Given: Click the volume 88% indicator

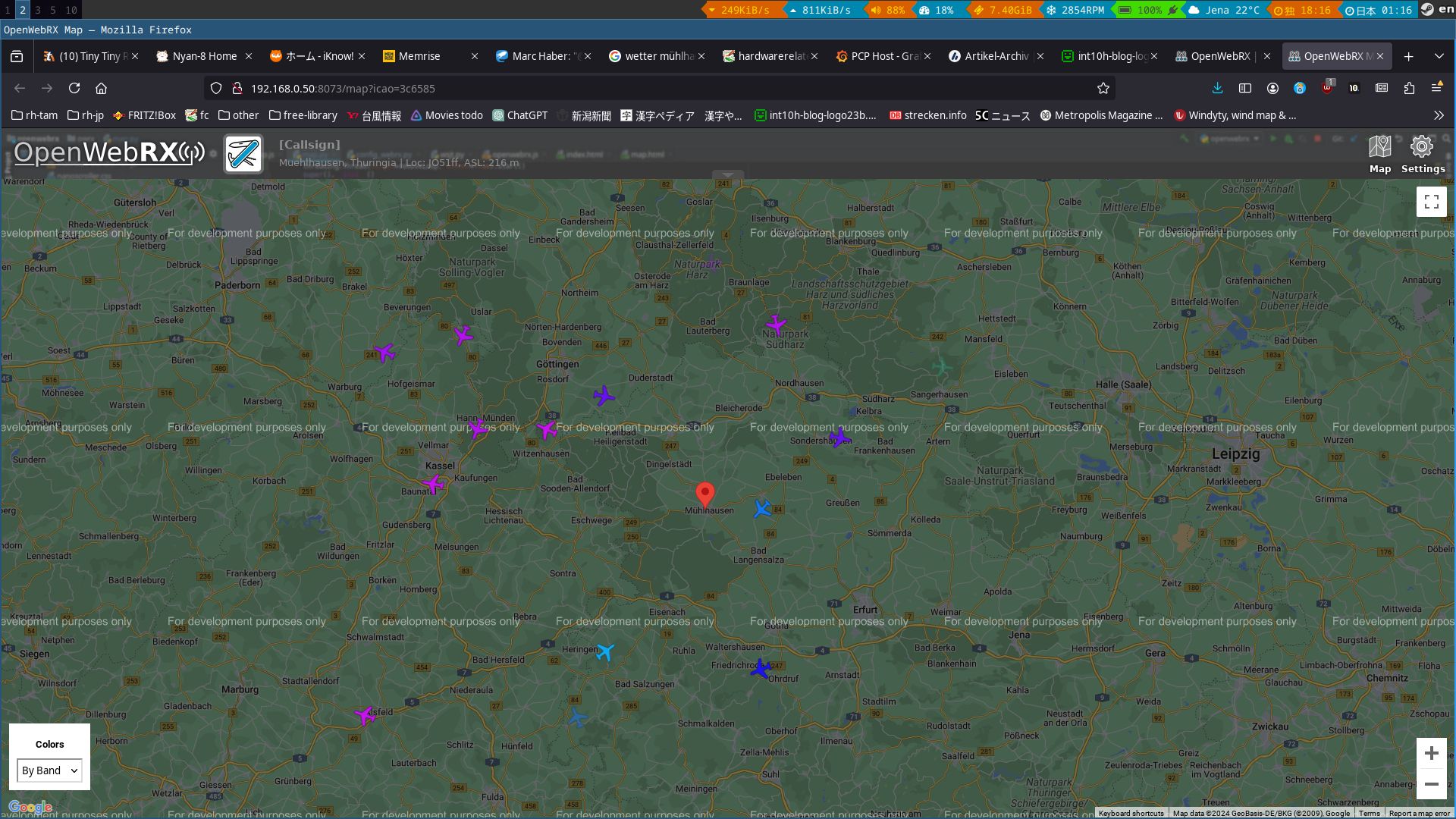Looking at the screenshot, I should tap(888, 10).
